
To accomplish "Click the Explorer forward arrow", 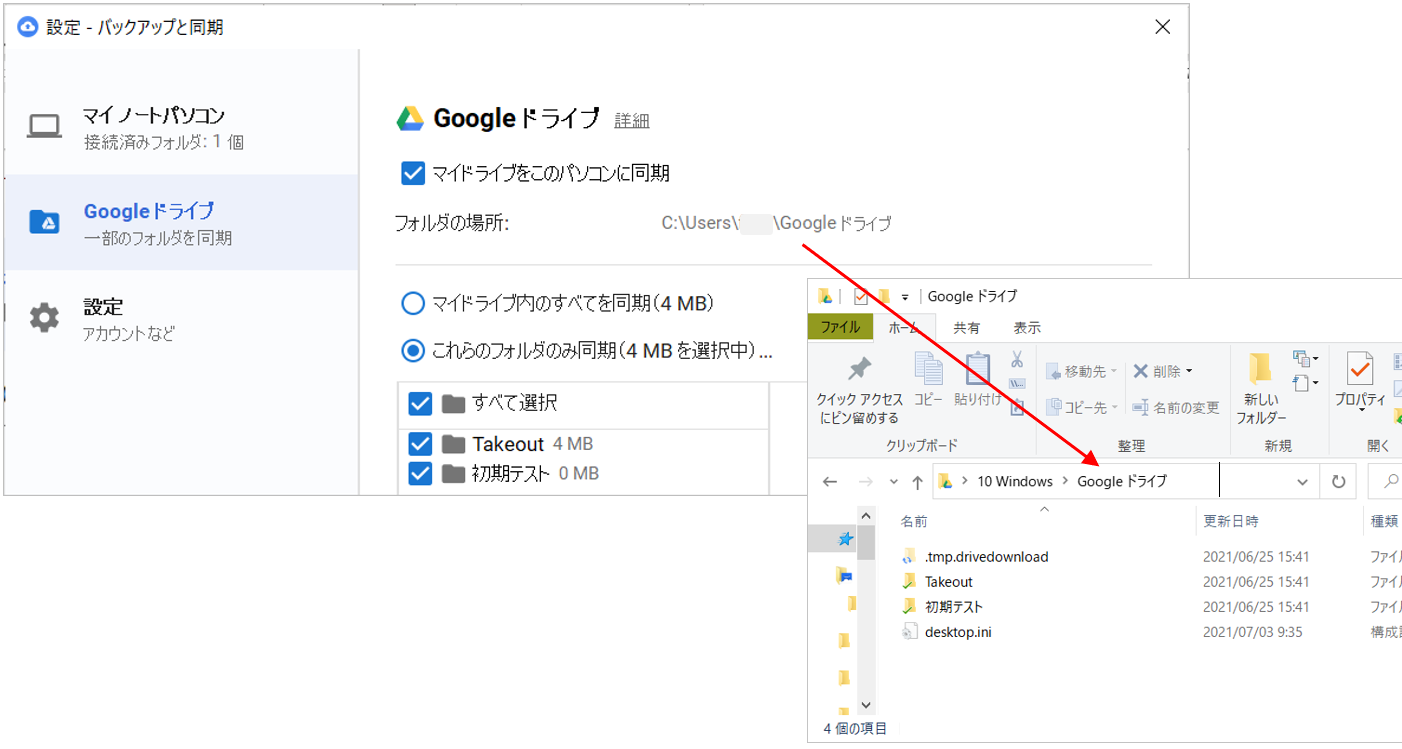I will (x=866, y=482).
